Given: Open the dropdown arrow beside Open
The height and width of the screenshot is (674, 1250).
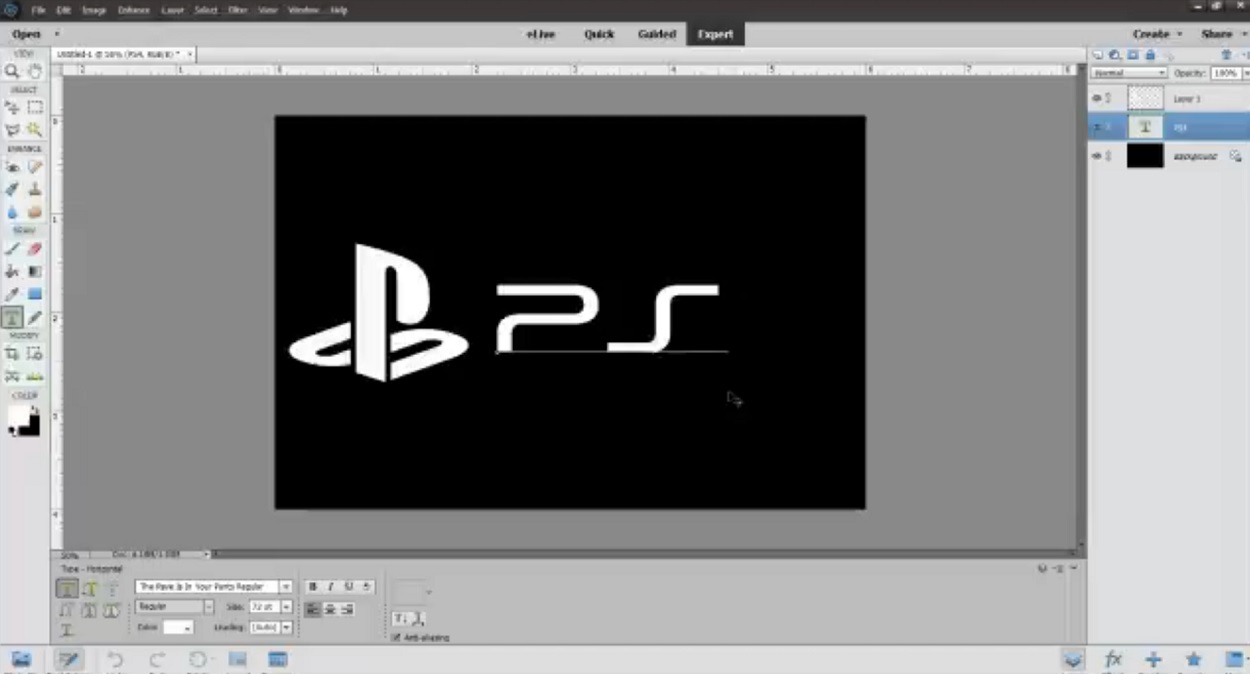Looking at the screenshot, I should 56,34.
